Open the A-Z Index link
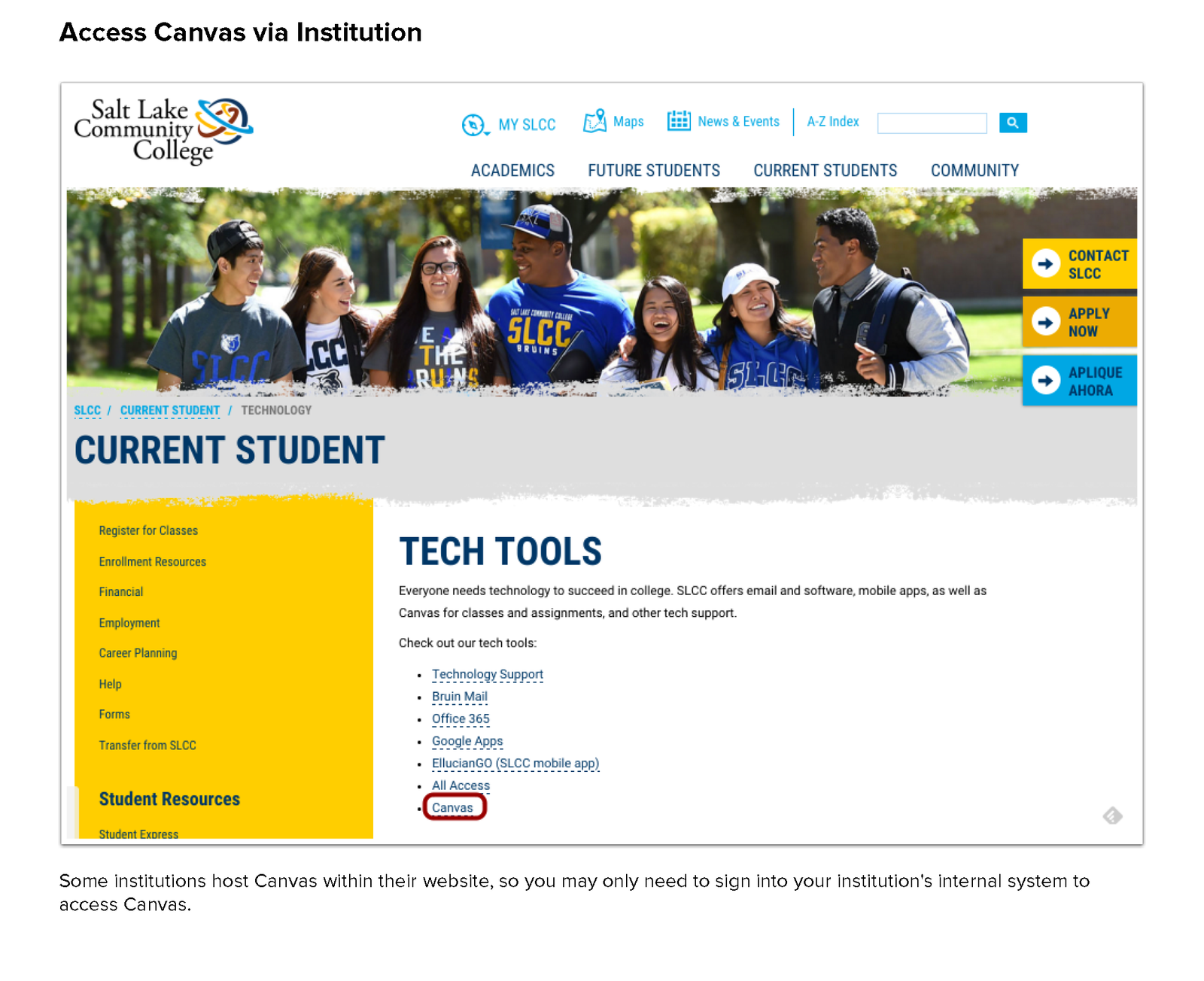 [x=833, y=121]
